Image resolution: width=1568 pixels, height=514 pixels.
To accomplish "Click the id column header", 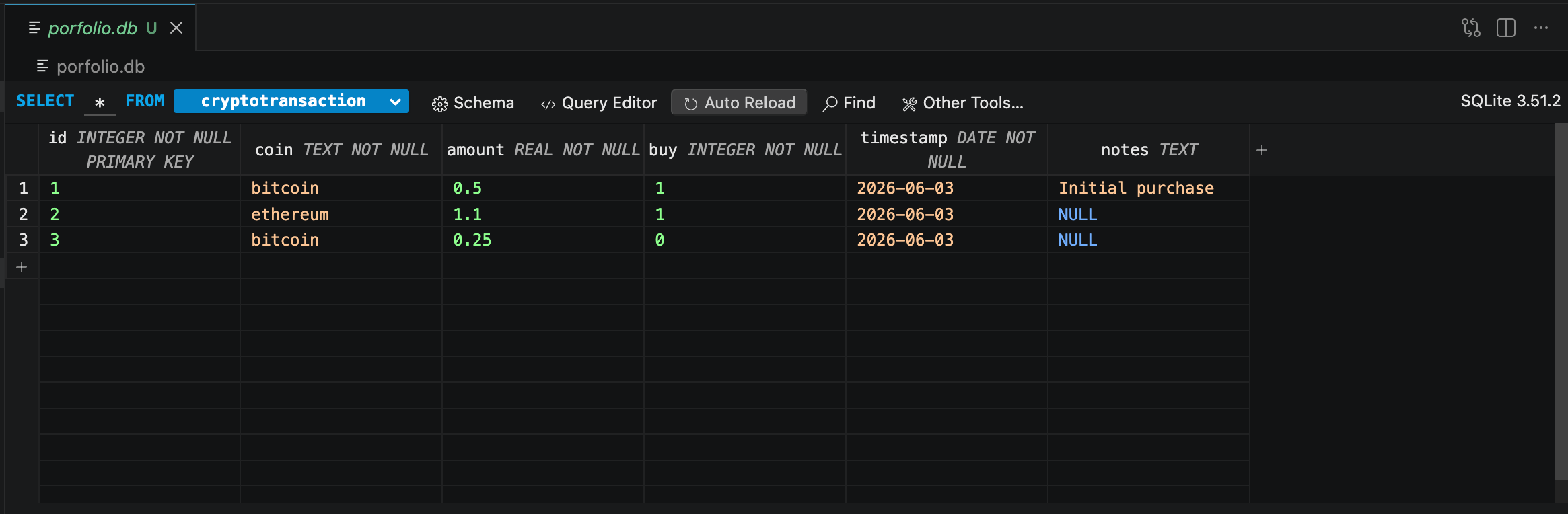I will (140, 149).
